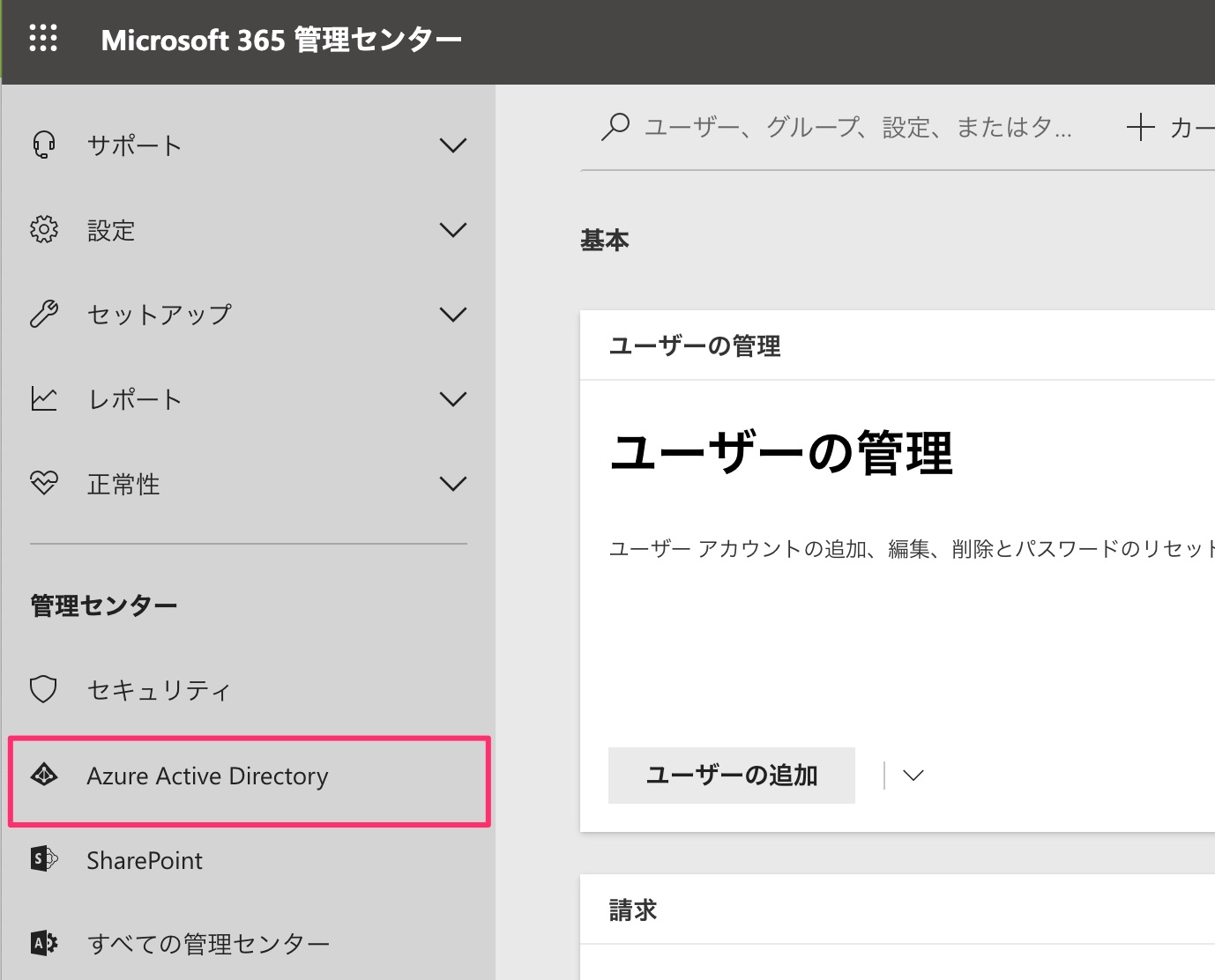1215x980 pixels.
Task: Open the app launcher waffle icon
Action: click(x=43, y=39)
